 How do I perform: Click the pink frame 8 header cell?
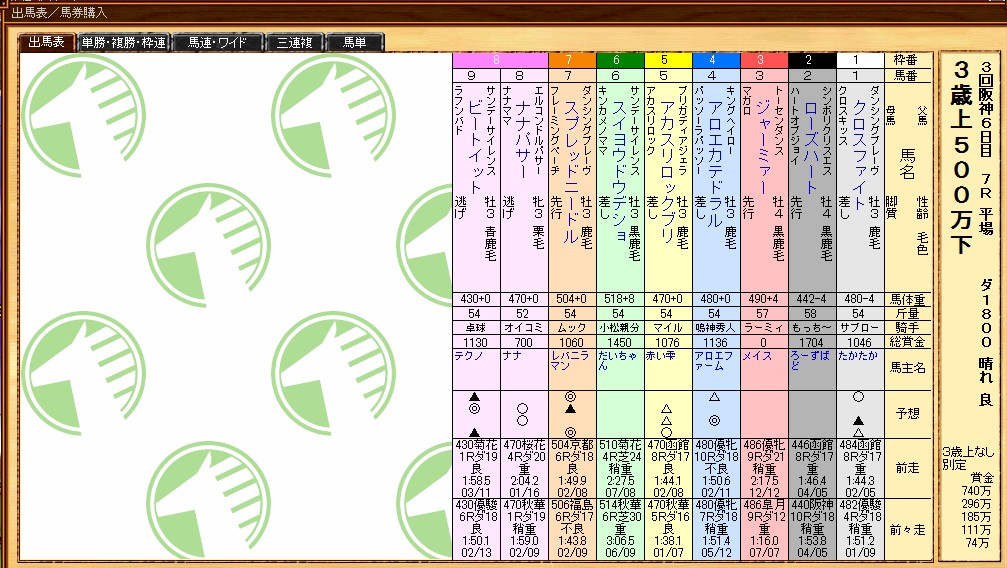pos(500,60)
